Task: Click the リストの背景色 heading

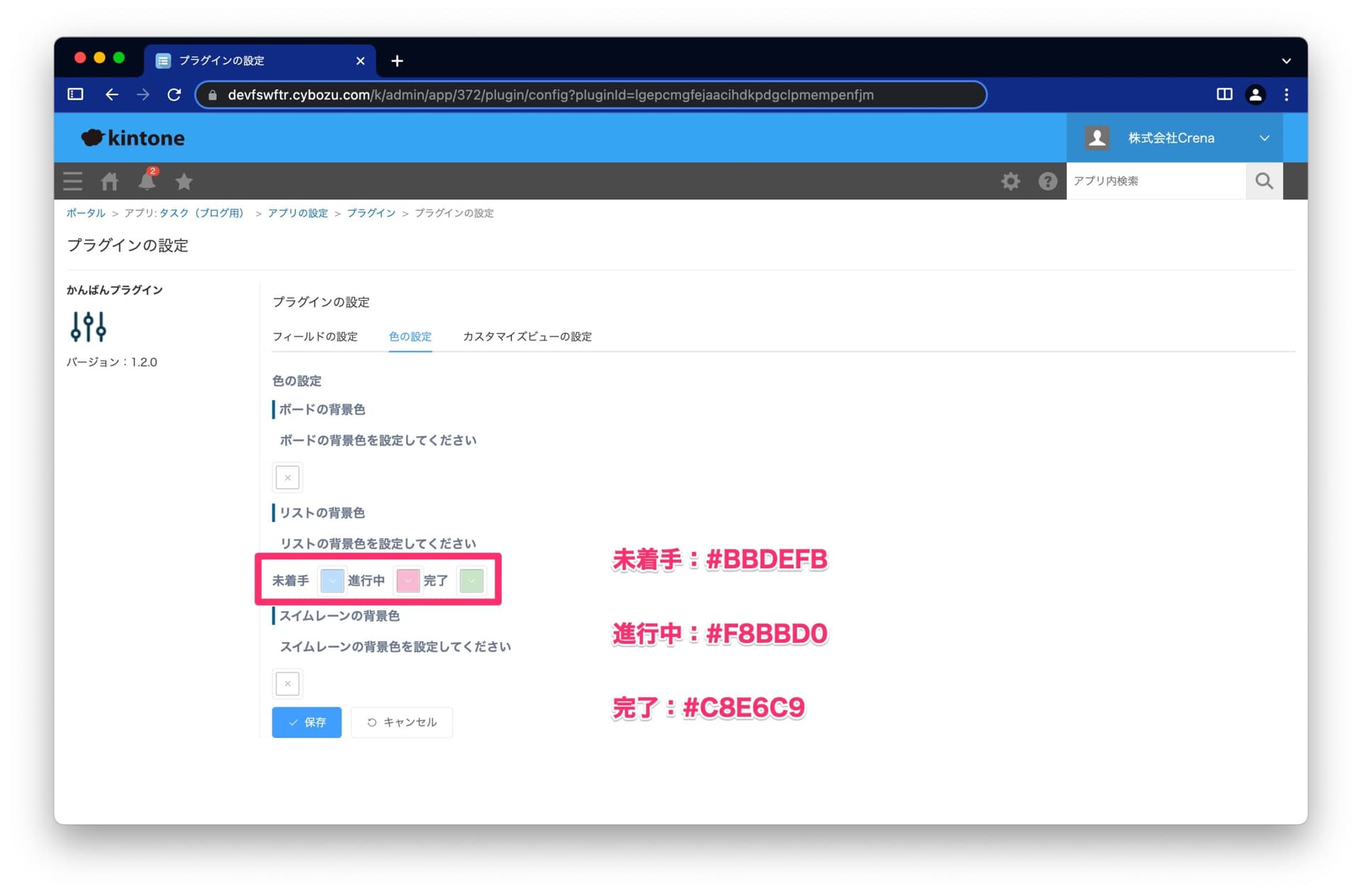Action: (x=322, y=512)
